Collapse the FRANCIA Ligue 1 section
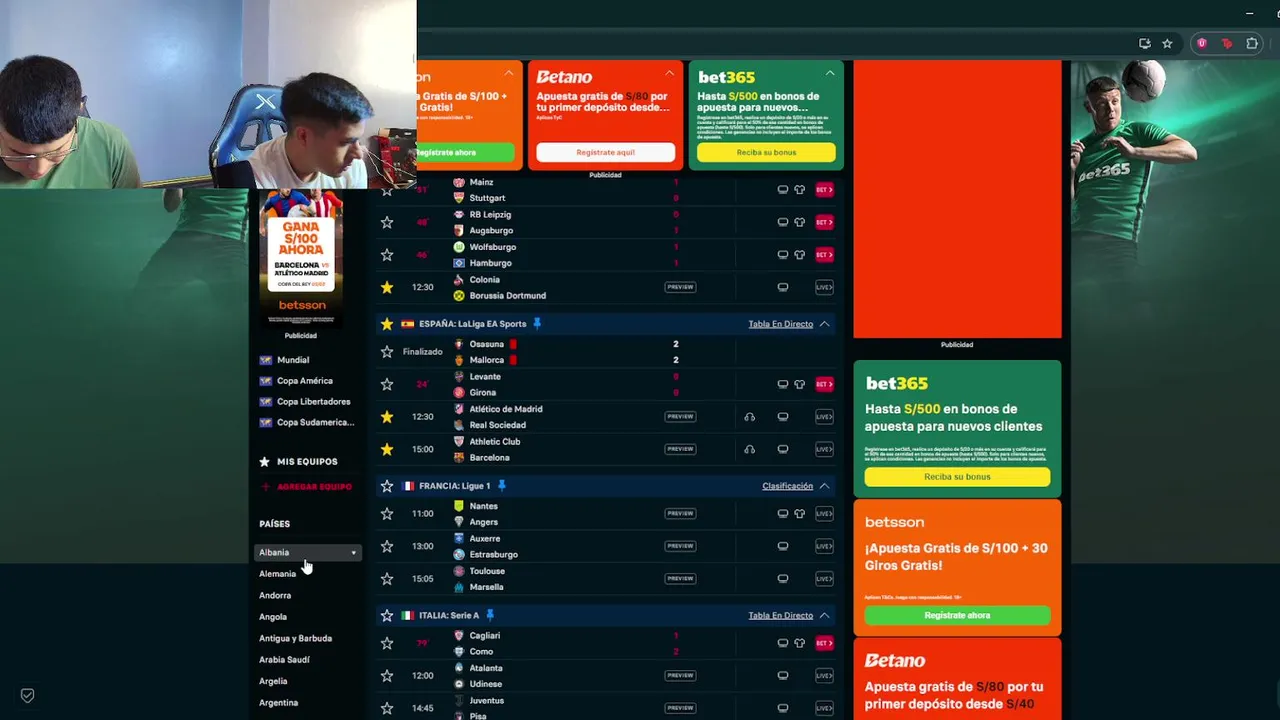The width and height of the screenshot is (1280, 720). [x=825, y=486]
